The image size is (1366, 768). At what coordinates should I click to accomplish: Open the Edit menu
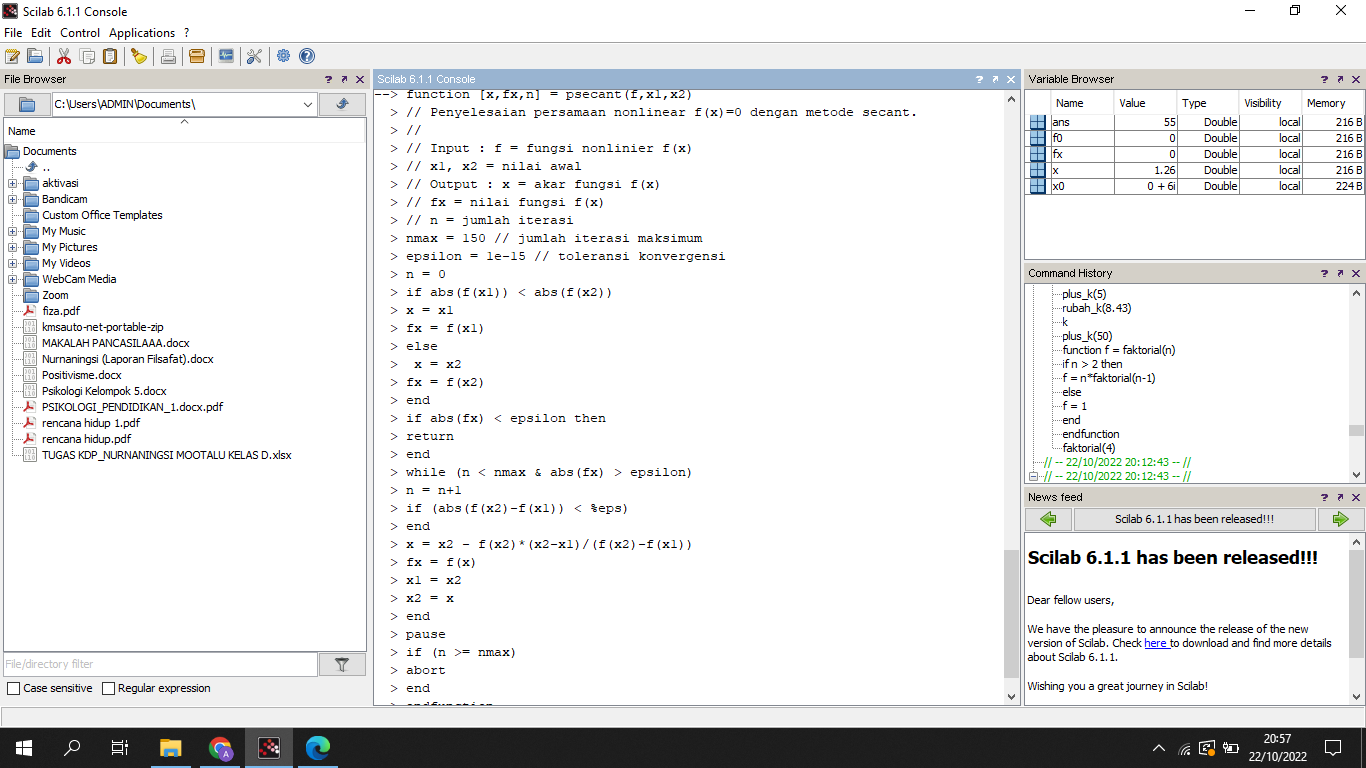[x=41, y=33]
